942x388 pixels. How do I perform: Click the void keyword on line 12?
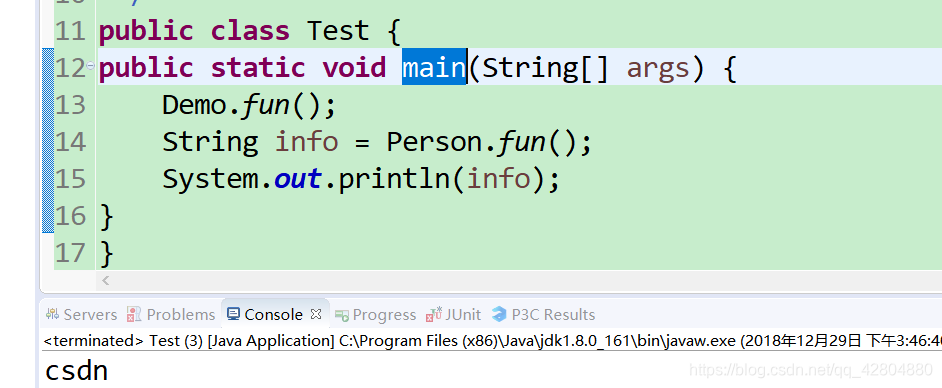[x=354, y=67]
